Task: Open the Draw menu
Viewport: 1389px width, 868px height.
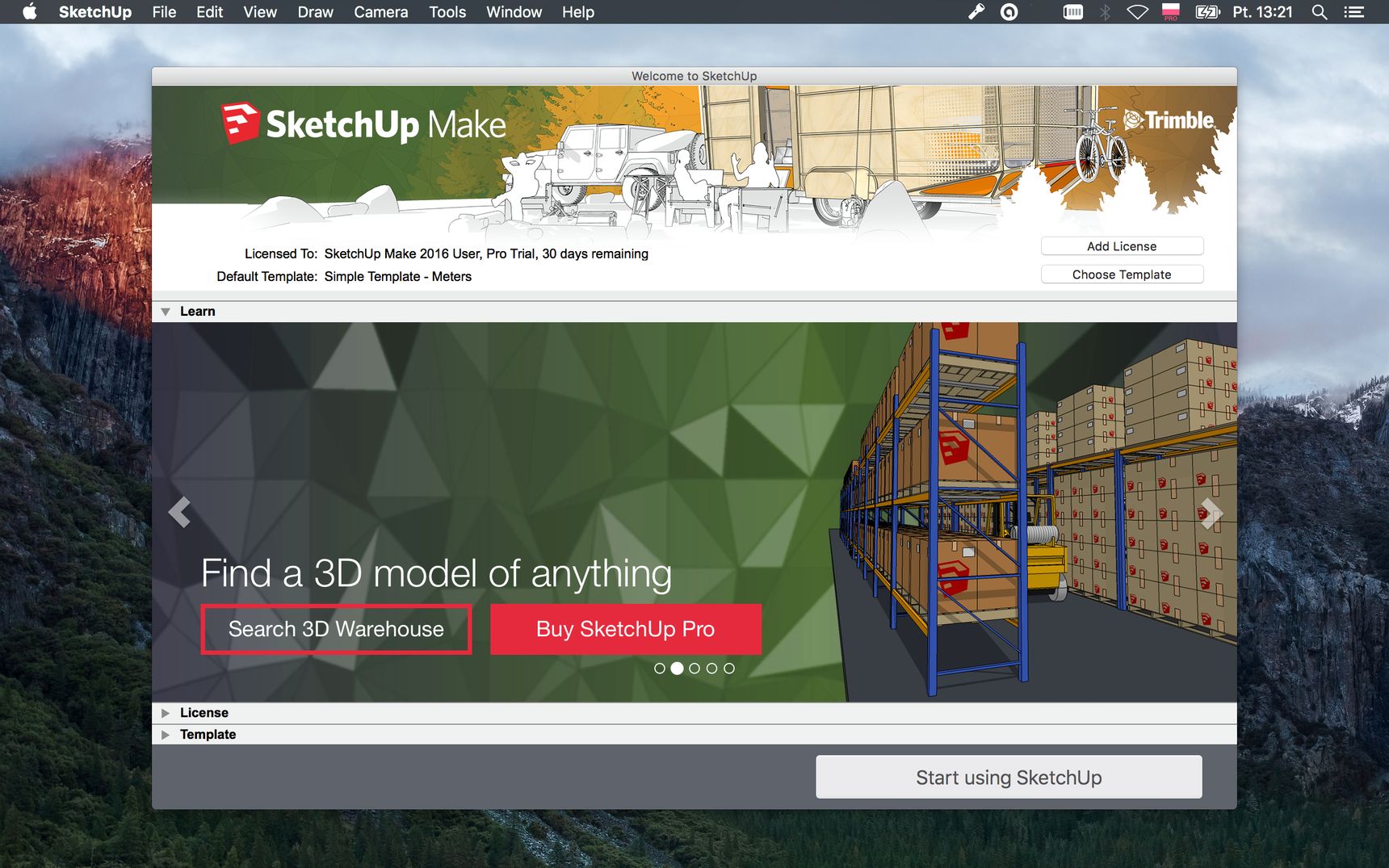Action: point(315,12)
